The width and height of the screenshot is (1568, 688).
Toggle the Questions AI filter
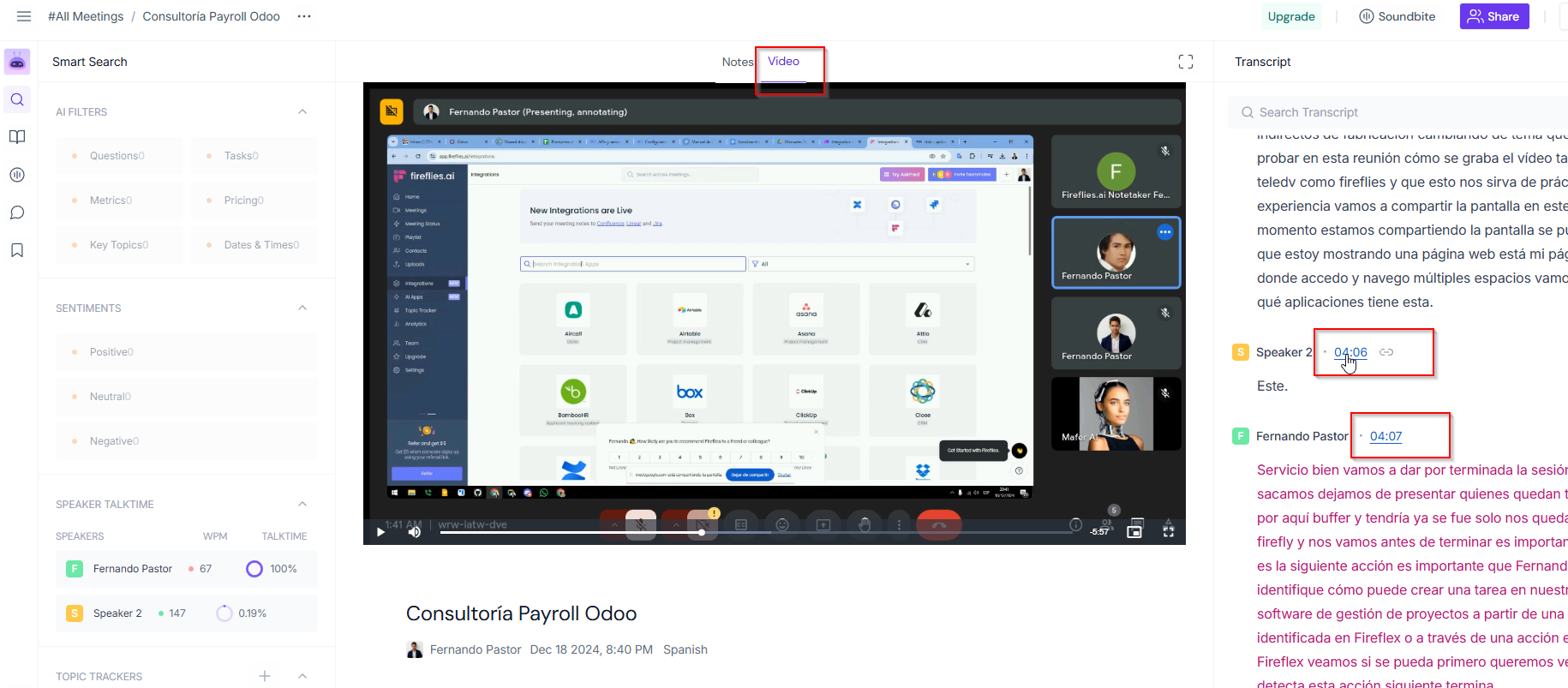point(118,156)
